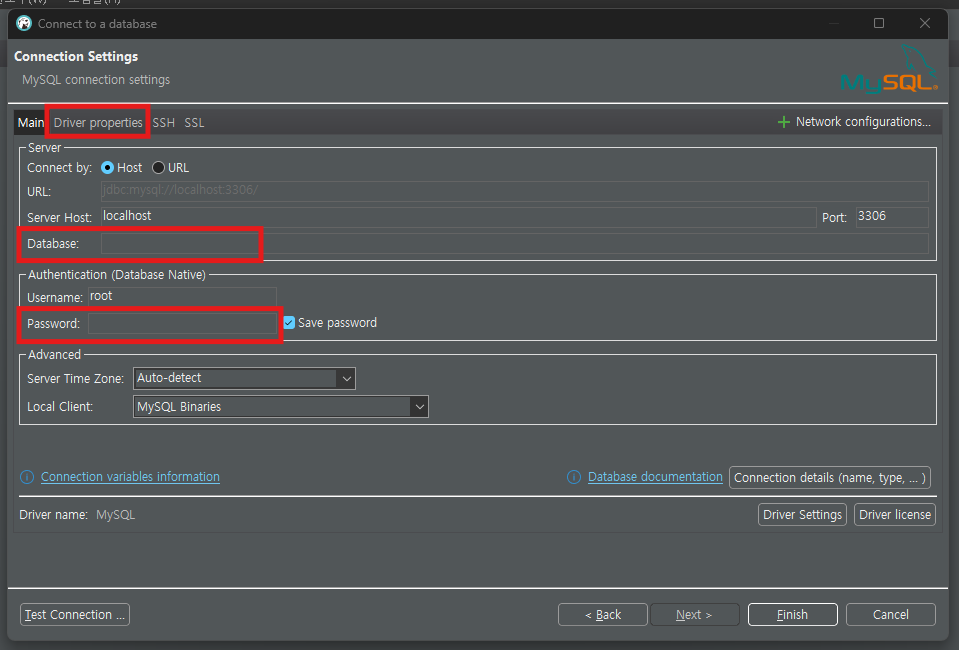Click the Password input field
Screen dimensions: 959x650
[x=182, y=323]
